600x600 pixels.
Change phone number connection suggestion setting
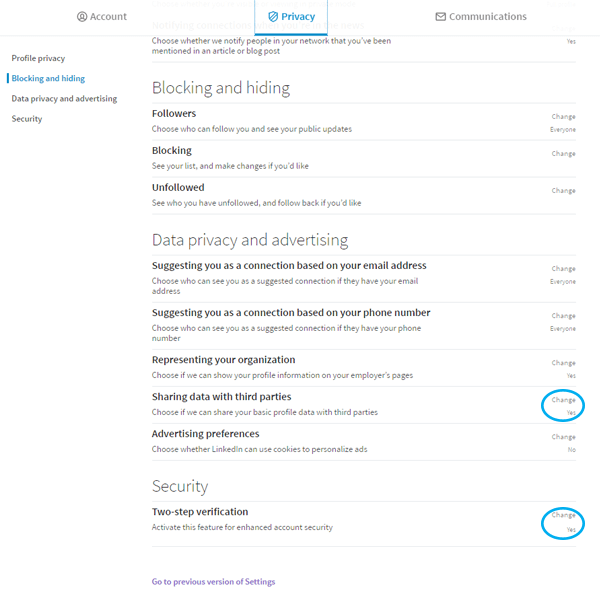pyautogui.click(x=563, y=316)
